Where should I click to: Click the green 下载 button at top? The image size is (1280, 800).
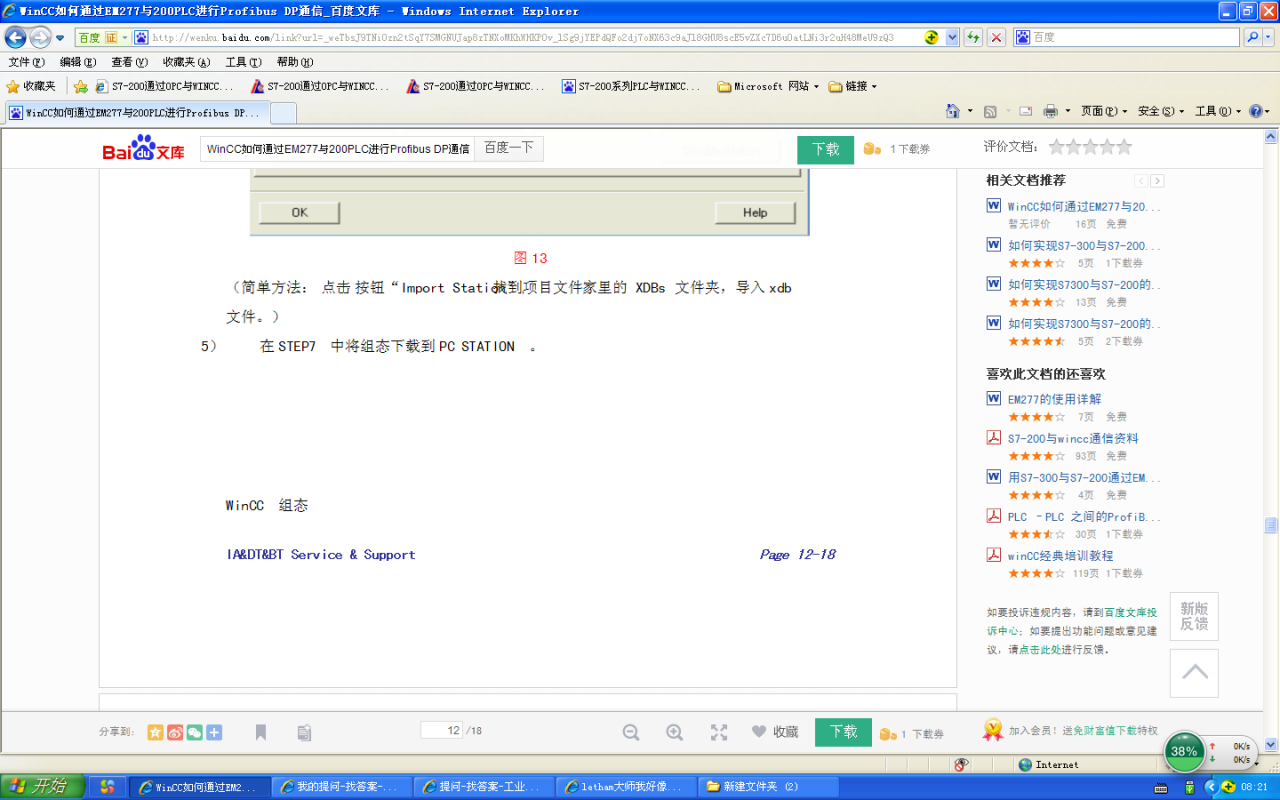[825, 149]
